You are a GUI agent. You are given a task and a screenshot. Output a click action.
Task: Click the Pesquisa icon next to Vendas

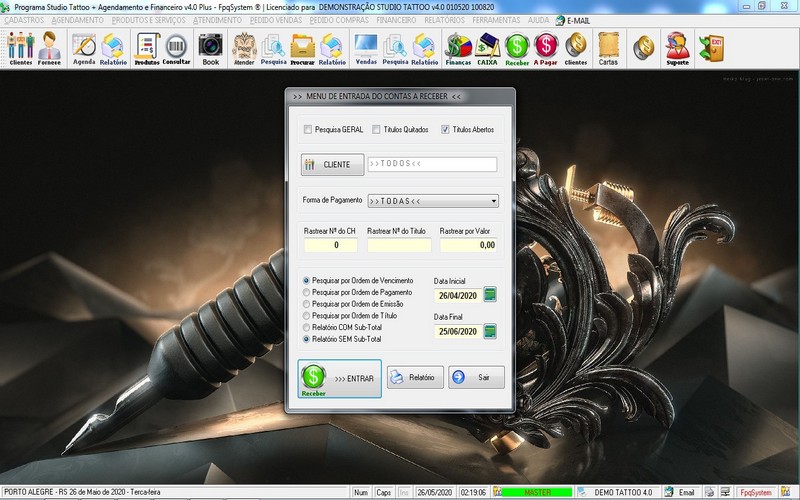pos(395,48)
